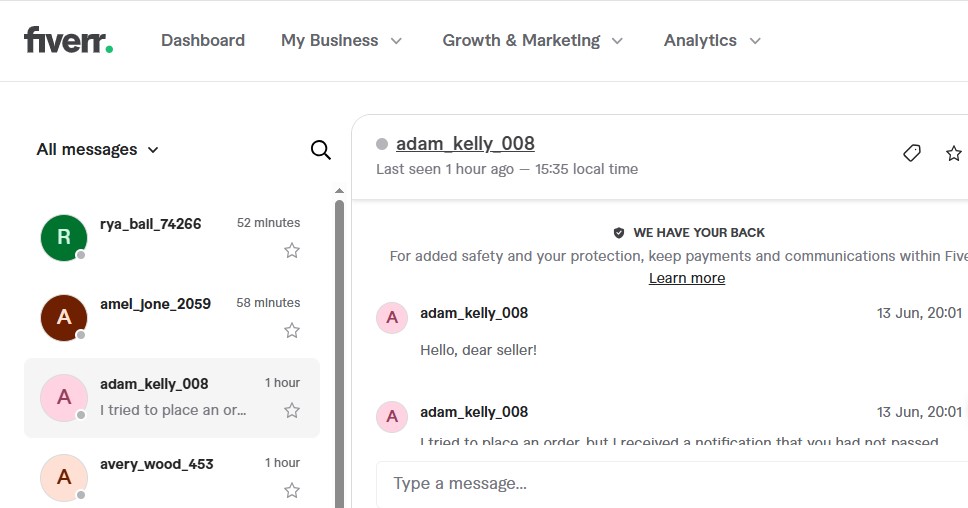Click avery_wood_453 avatar in list
Screen dimensions: 968x508
(x=64, y=477)
